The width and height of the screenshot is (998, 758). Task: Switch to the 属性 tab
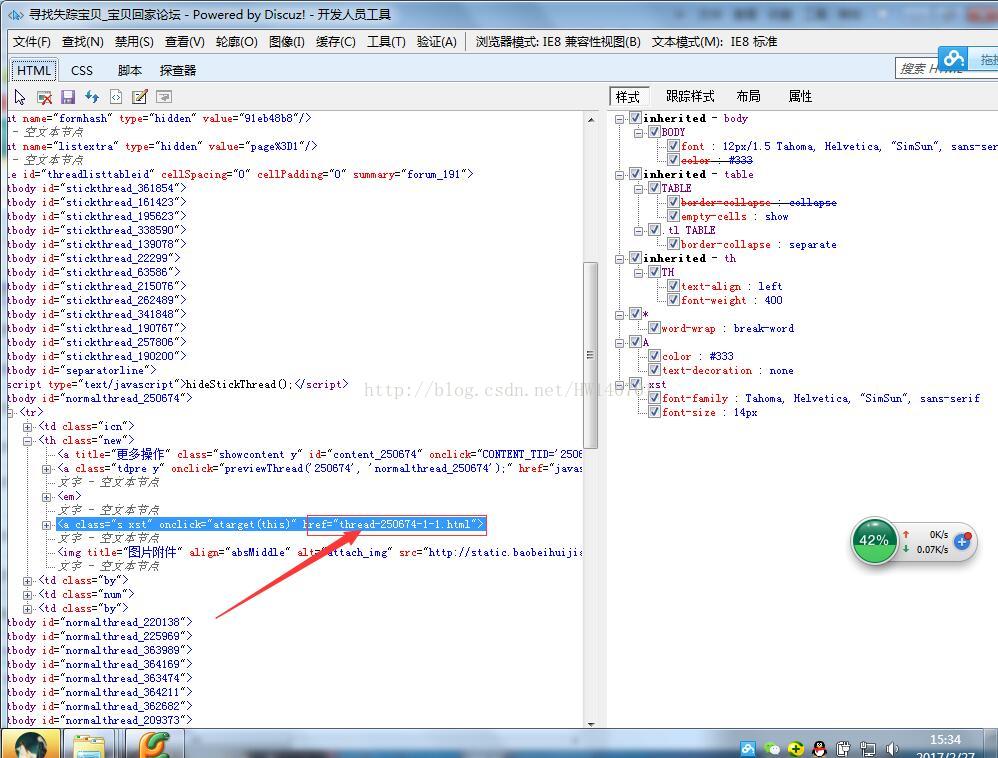pyautogui.click(x=800, y=96)
